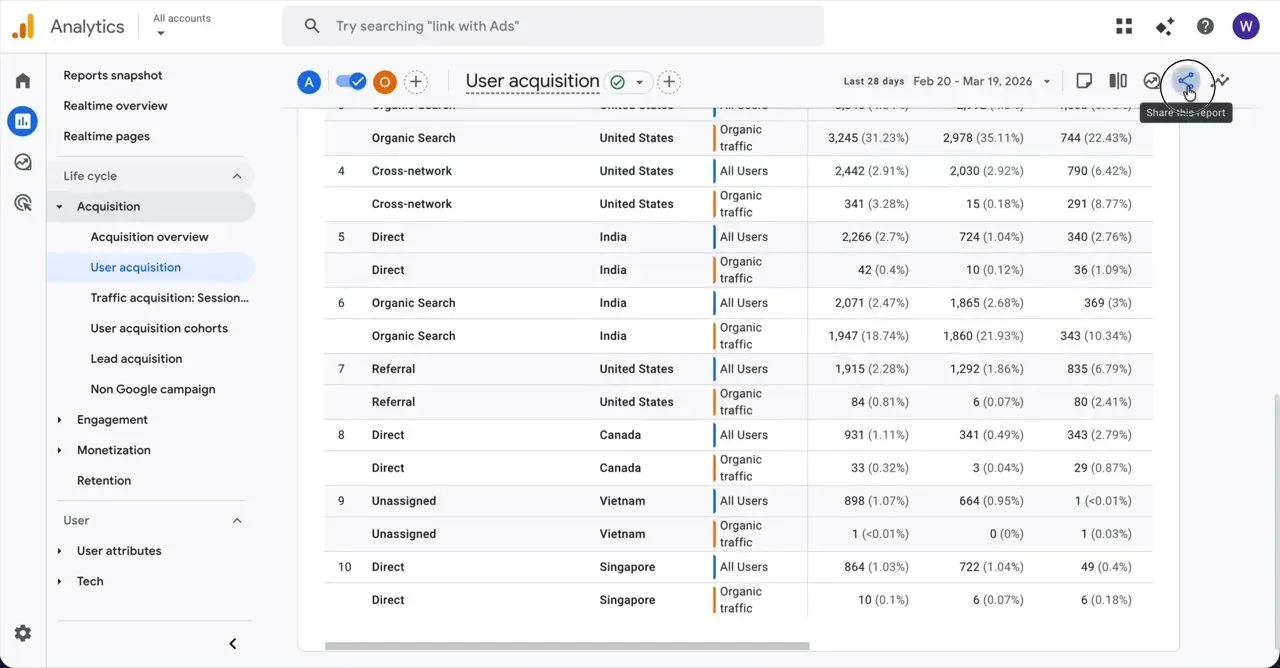Select the Organic traffic 'O' segment badge
This screenshot has height=668, width=1280.
pyautogui.click(x=385, y=82)
